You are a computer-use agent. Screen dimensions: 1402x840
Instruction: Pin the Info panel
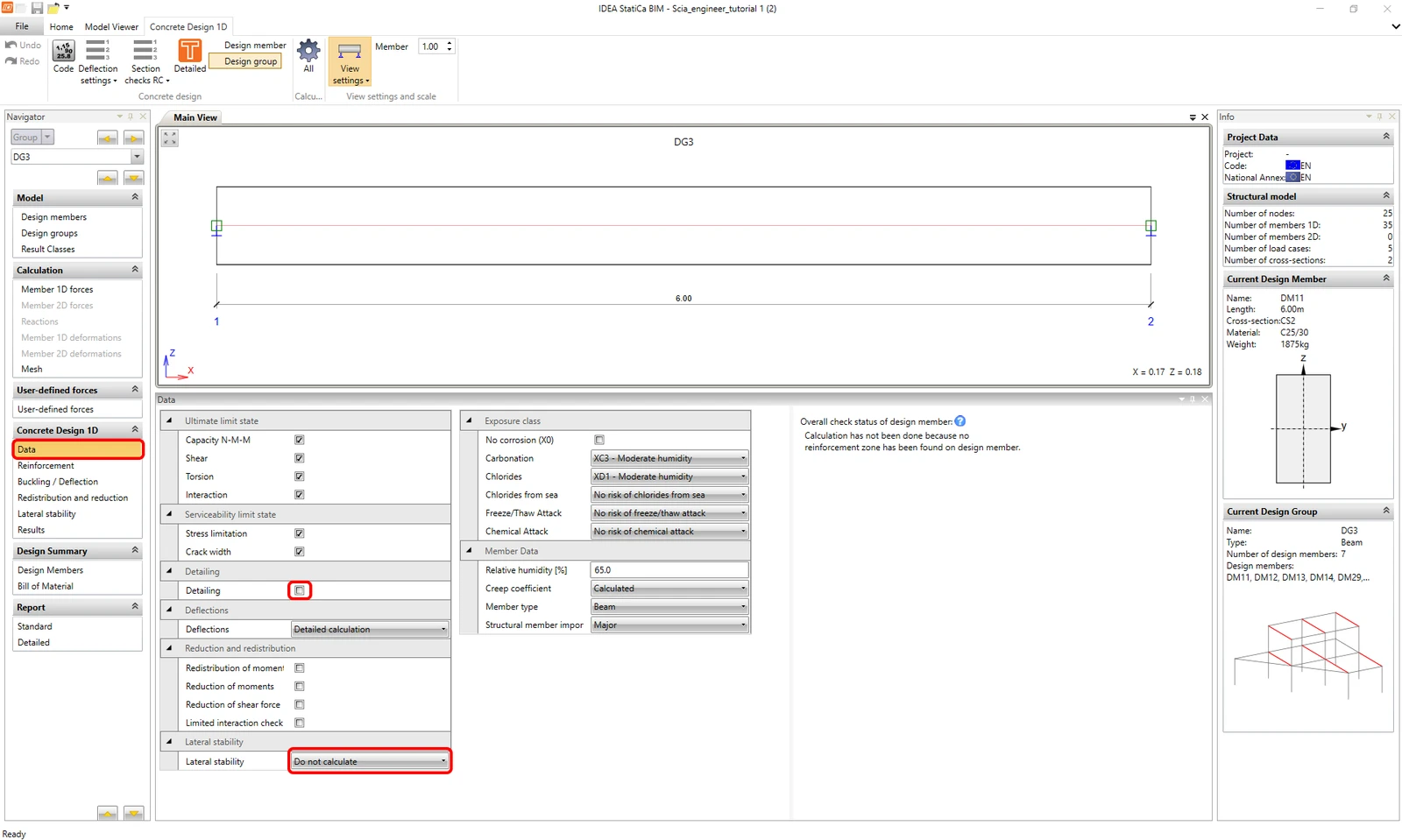coord(1379,116)
